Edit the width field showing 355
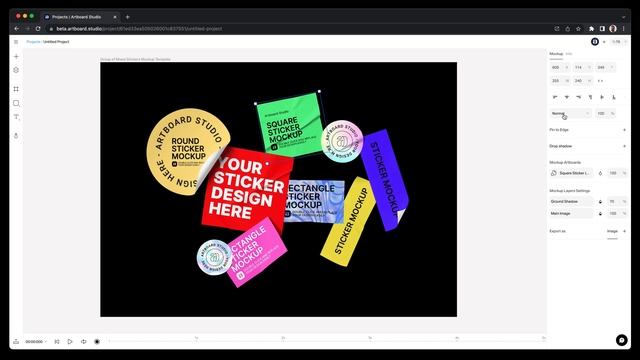 [560, 81]
